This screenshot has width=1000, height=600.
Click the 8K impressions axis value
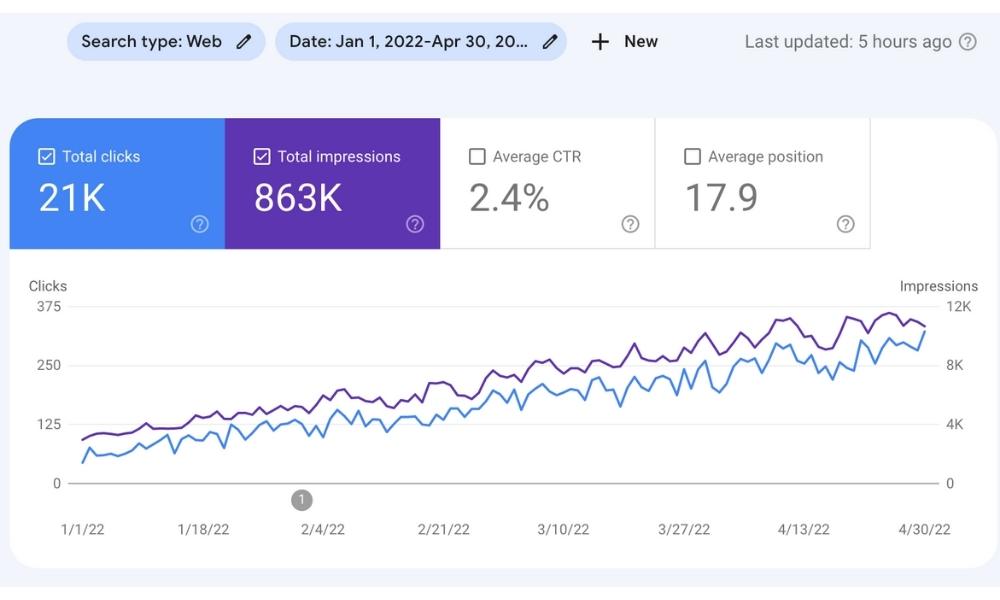pyautogui.click(x=955, y=365)
